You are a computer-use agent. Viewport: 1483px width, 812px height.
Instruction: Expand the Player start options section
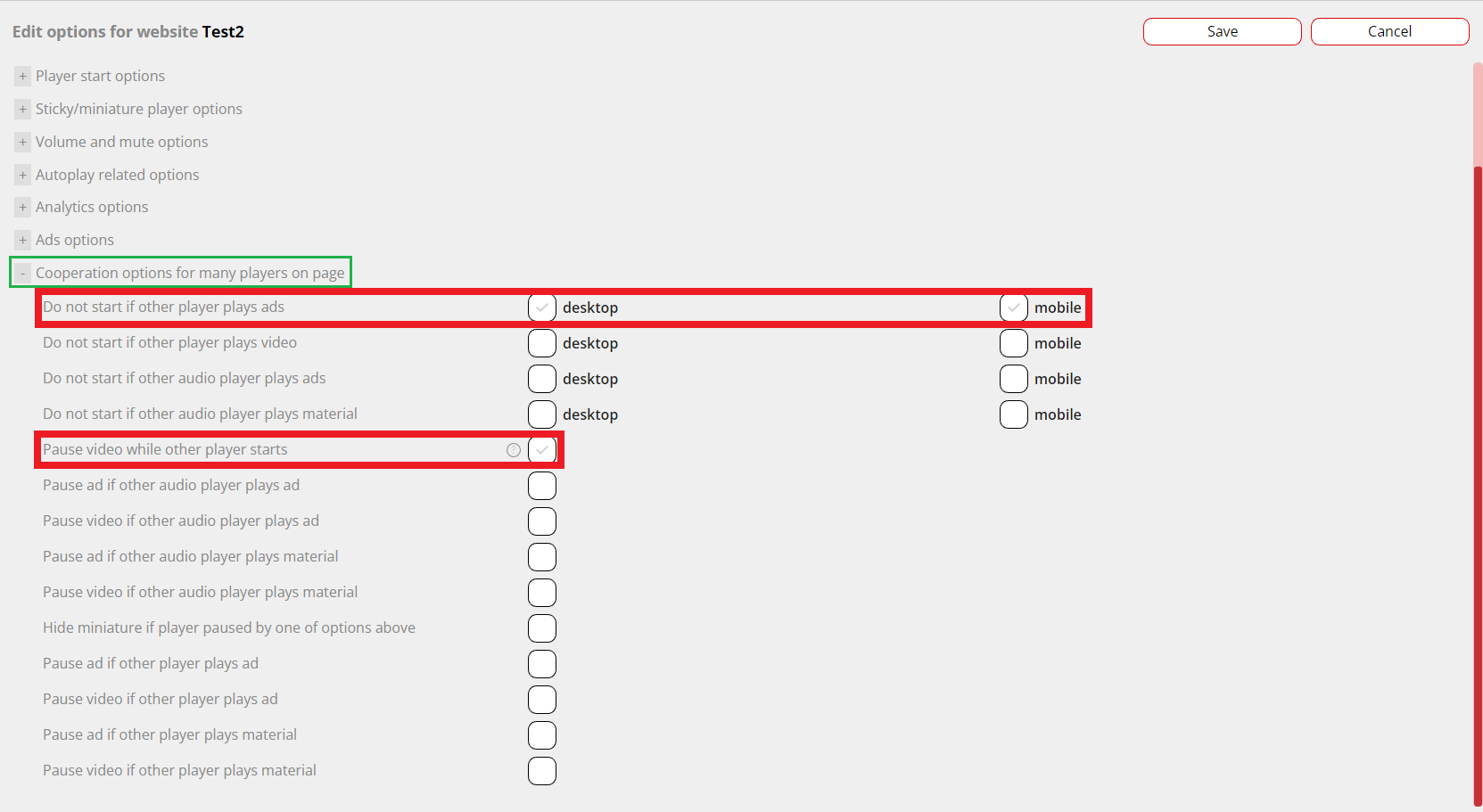[23, 77]
